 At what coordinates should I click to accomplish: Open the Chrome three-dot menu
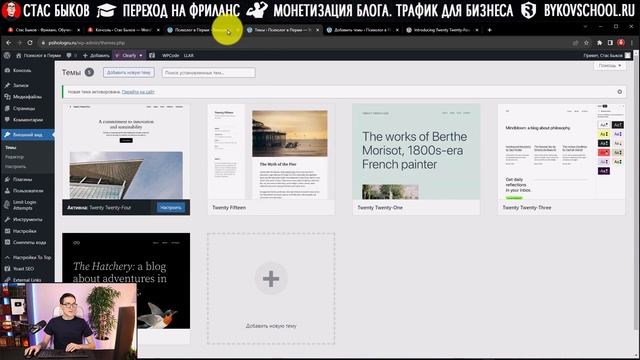point(632,42)
